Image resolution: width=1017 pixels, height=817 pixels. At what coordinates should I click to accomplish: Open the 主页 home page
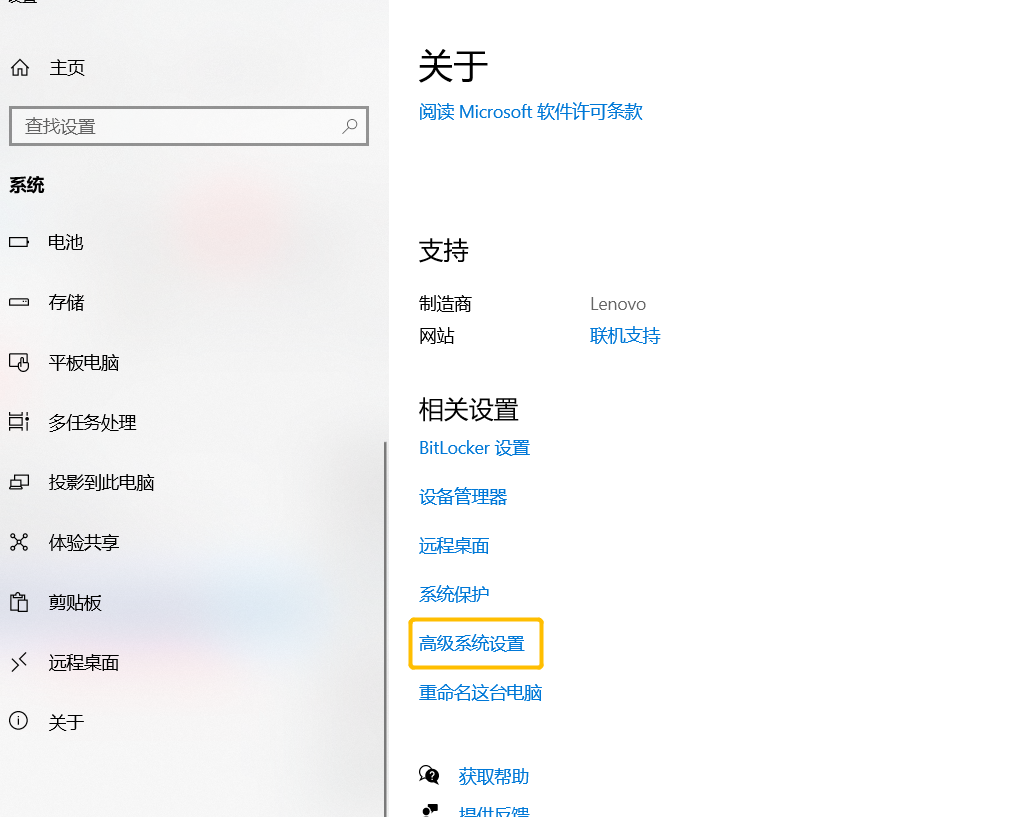click(x=67, y=67)
